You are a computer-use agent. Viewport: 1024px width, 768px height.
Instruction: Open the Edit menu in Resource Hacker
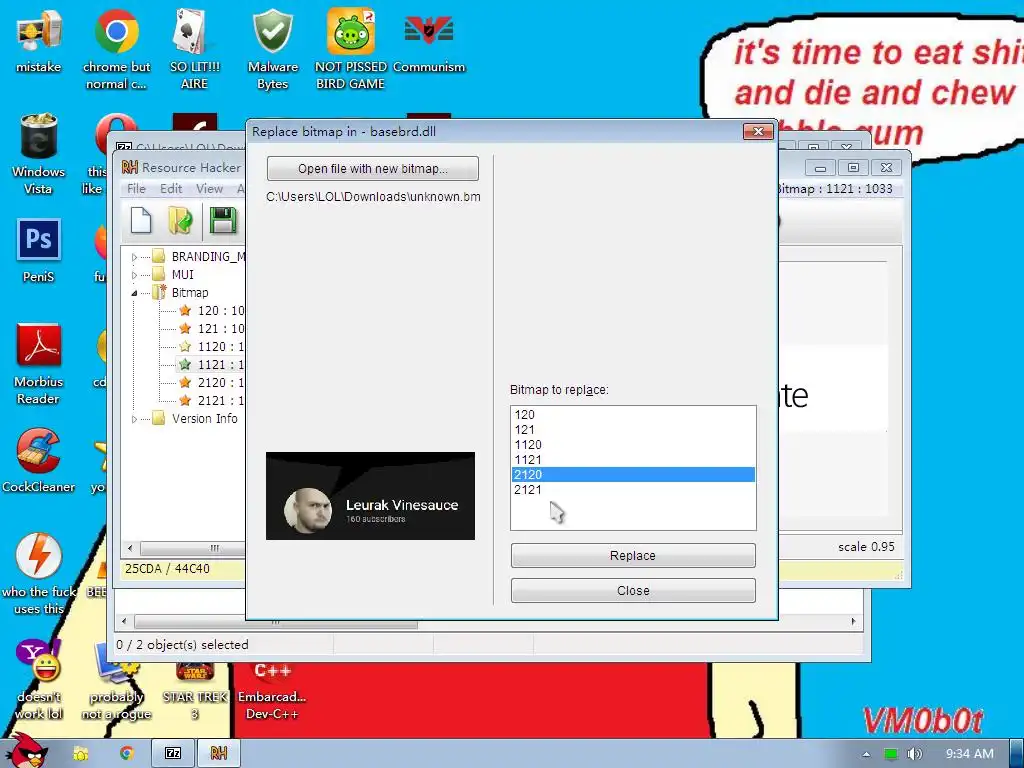pos(171,189)
